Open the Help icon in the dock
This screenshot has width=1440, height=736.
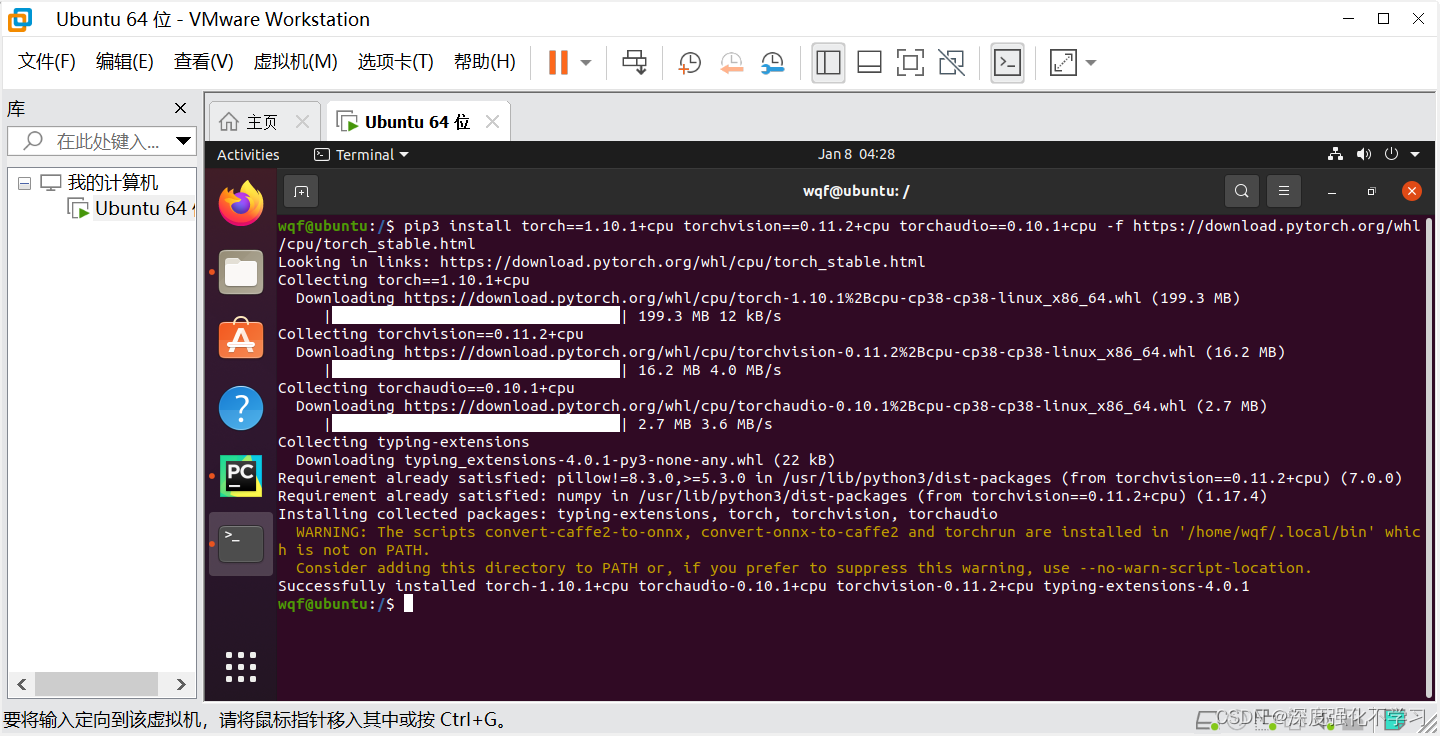241,408
